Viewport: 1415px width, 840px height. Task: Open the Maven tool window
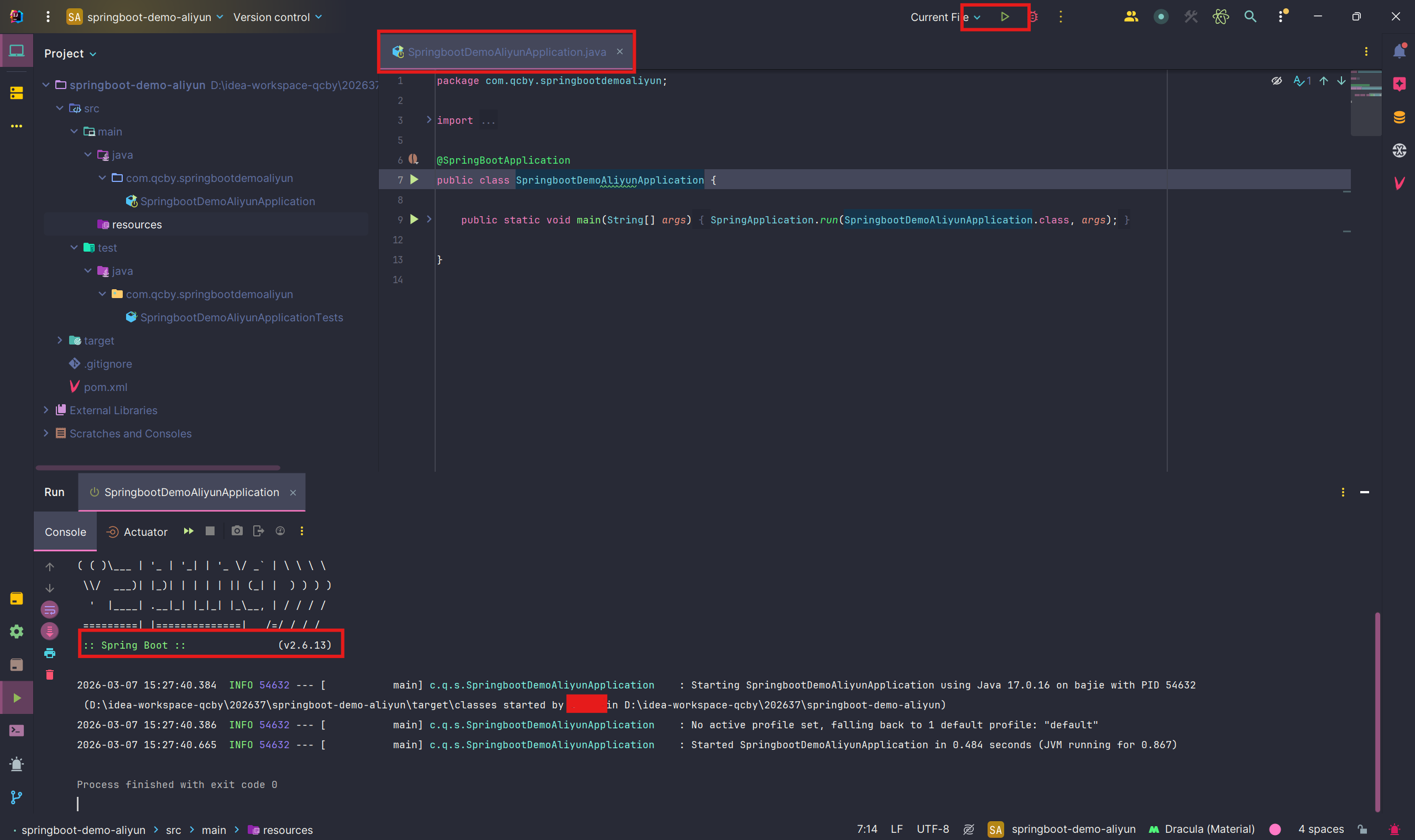[1399, 183]
